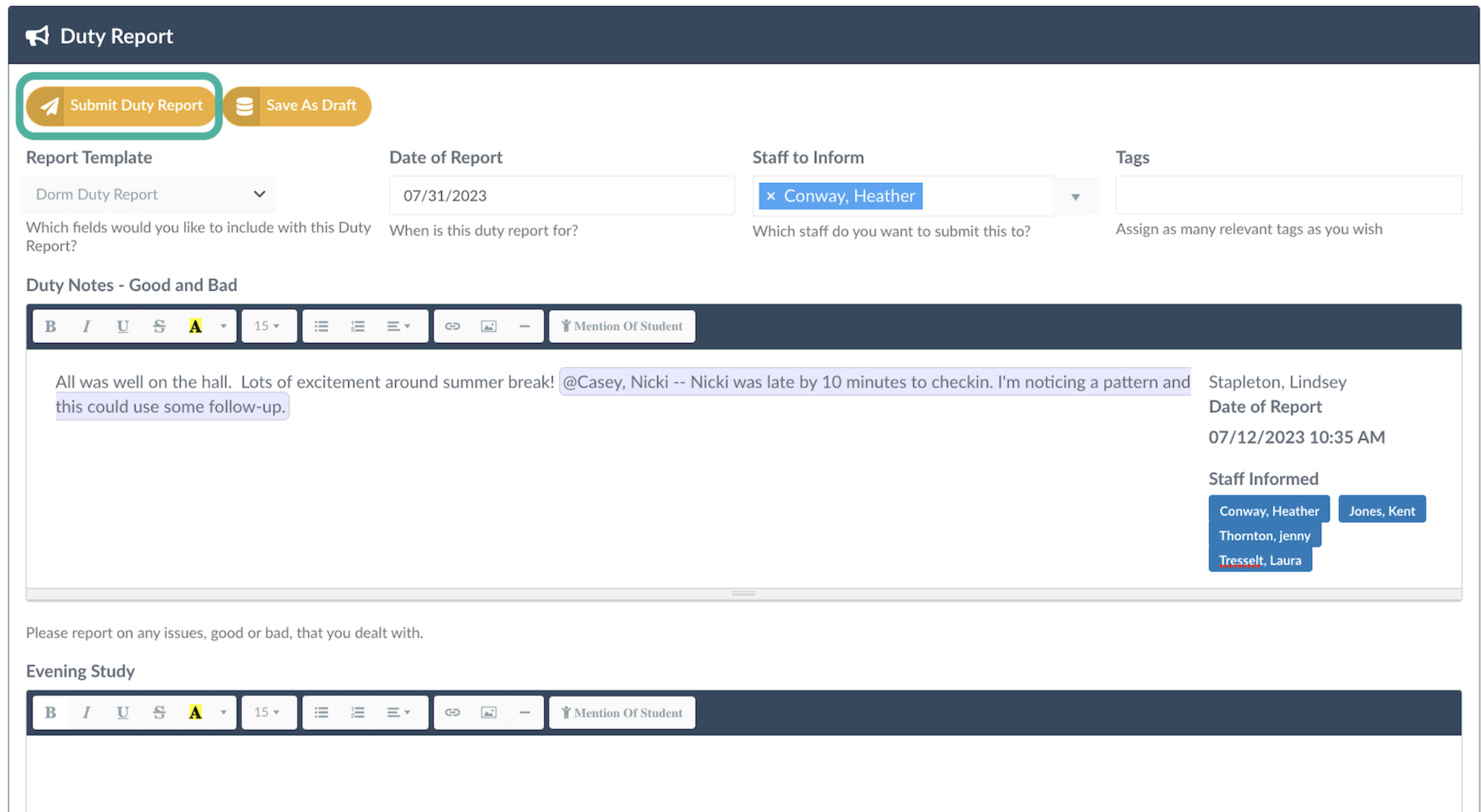The height and width of the screenshot is (812, 1481).
Task: Remove Conway, Heather from Staff to Inform
Action: click(770, 196)
